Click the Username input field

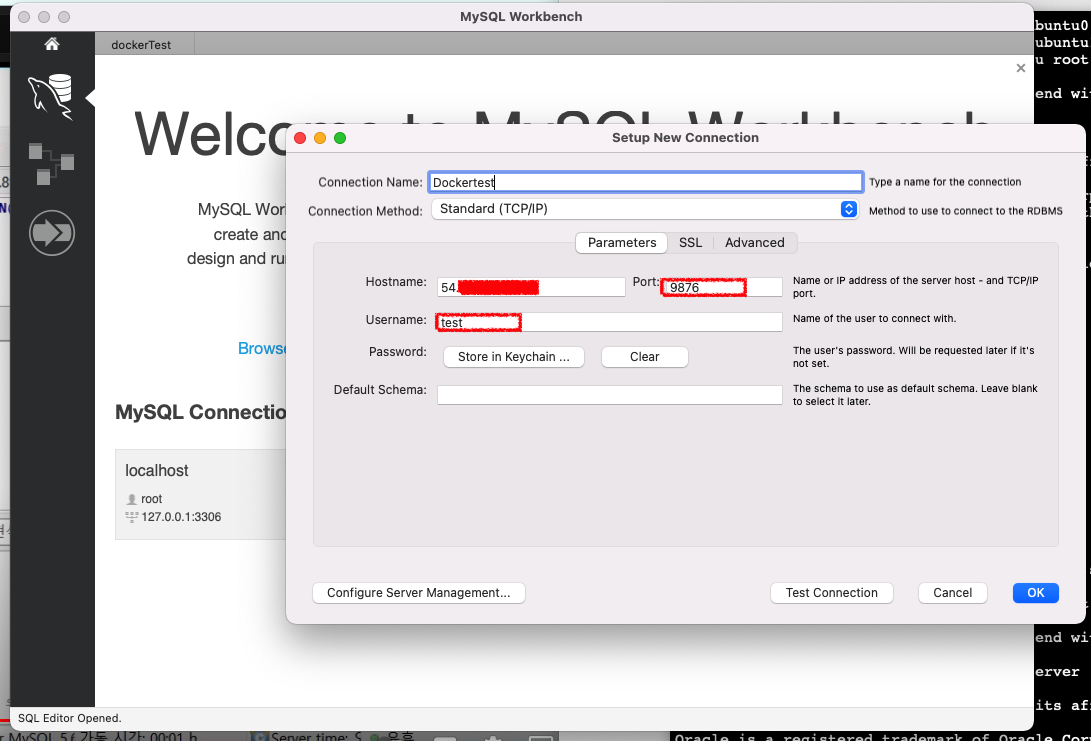[x=610, y=322]
